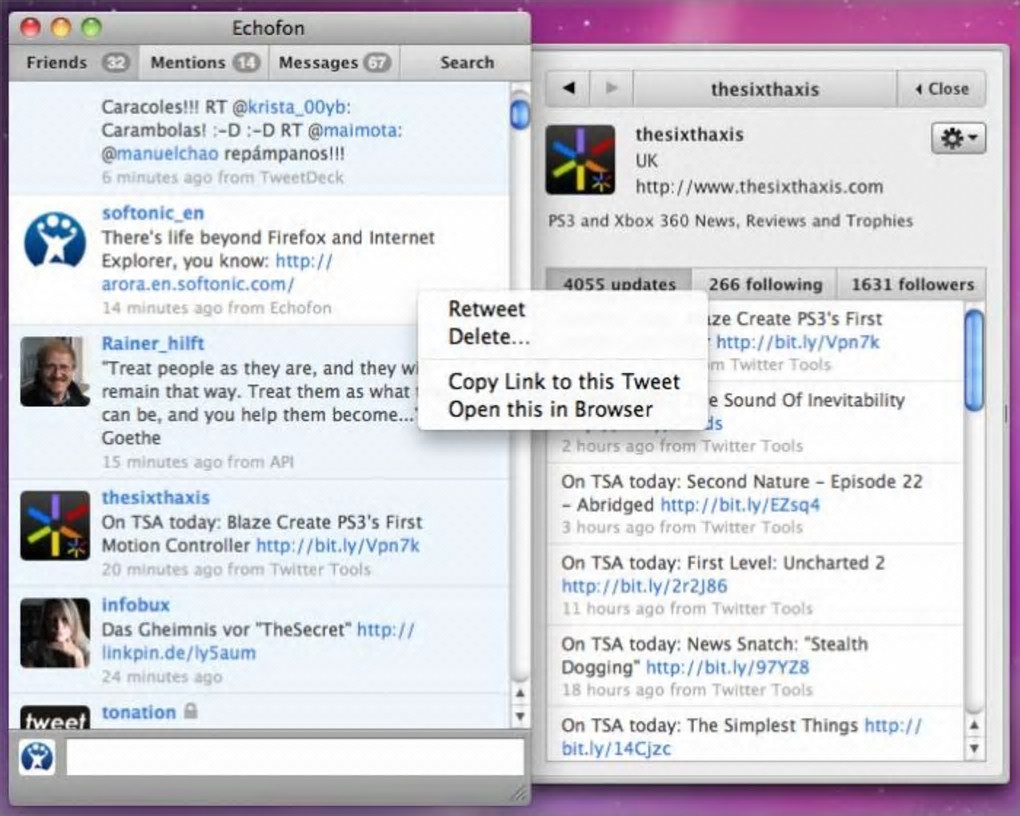Open the bit.ly/EZsq4 link in drawer
Viewport: 1020px width, 816px height.
point(740,504)
